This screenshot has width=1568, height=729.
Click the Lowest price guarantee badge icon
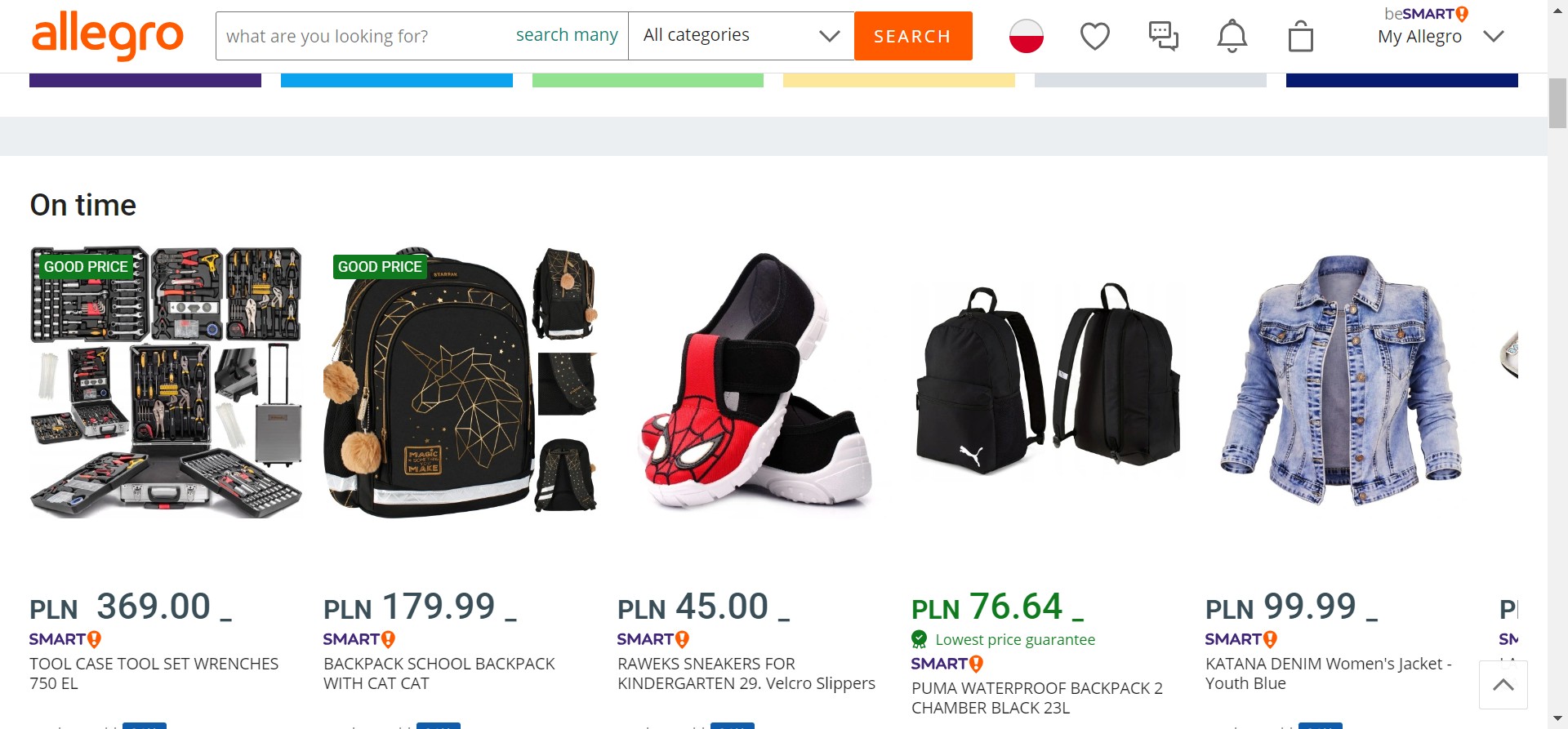(x=920, y=639)
